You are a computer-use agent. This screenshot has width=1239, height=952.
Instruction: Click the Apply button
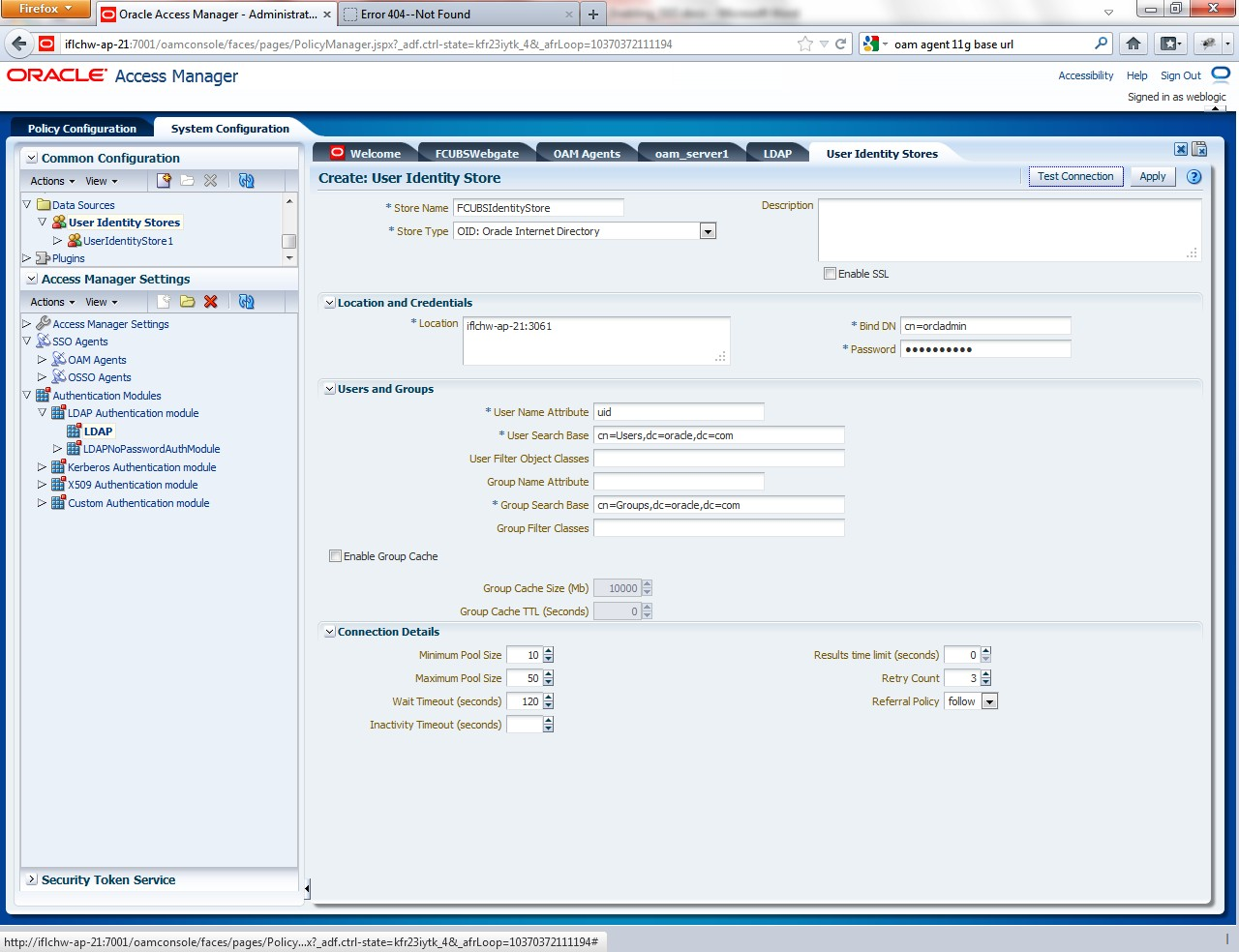coord(1152,176)
